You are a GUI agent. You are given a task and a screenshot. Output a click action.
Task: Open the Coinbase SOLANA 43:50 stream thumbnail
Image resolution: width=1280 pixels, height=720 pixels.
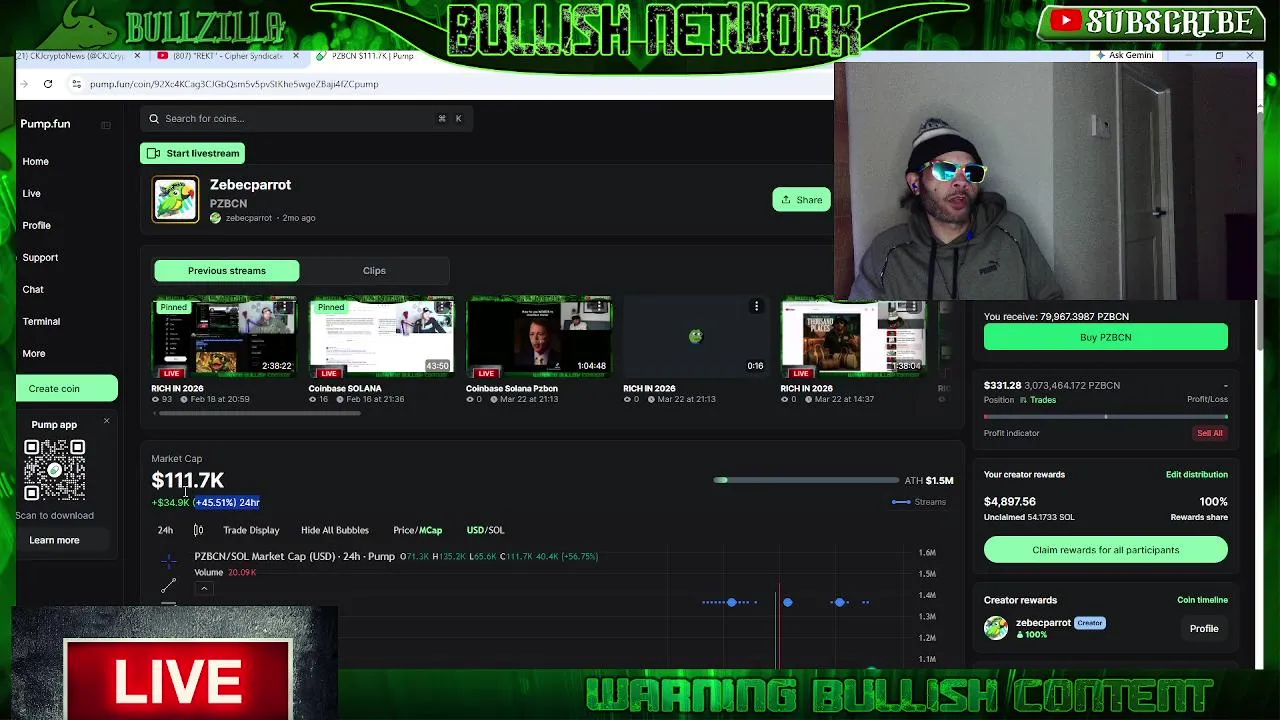381,336
